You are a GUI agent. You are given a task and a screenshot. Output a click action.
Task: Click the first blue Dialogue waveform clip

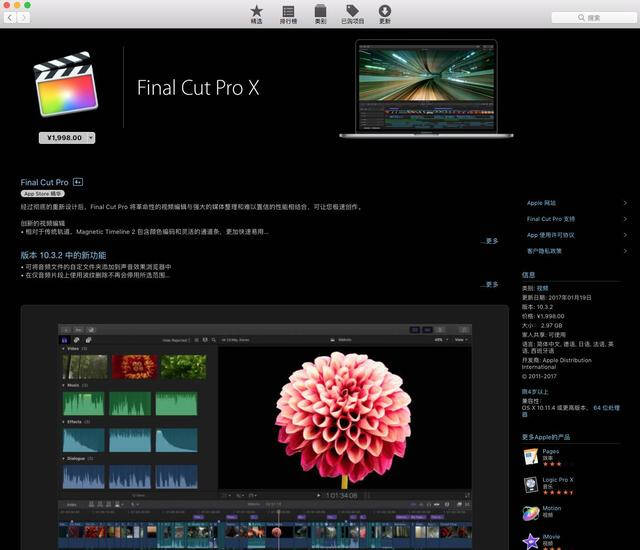click(x=83, y=477)
